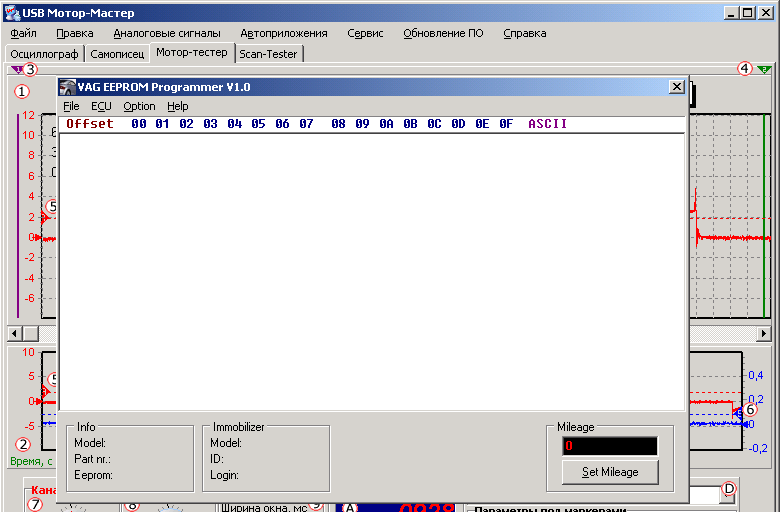Open ECU menu in VAG EEPROM Programmer
The image size is (782, 512).
pos(101,106)
